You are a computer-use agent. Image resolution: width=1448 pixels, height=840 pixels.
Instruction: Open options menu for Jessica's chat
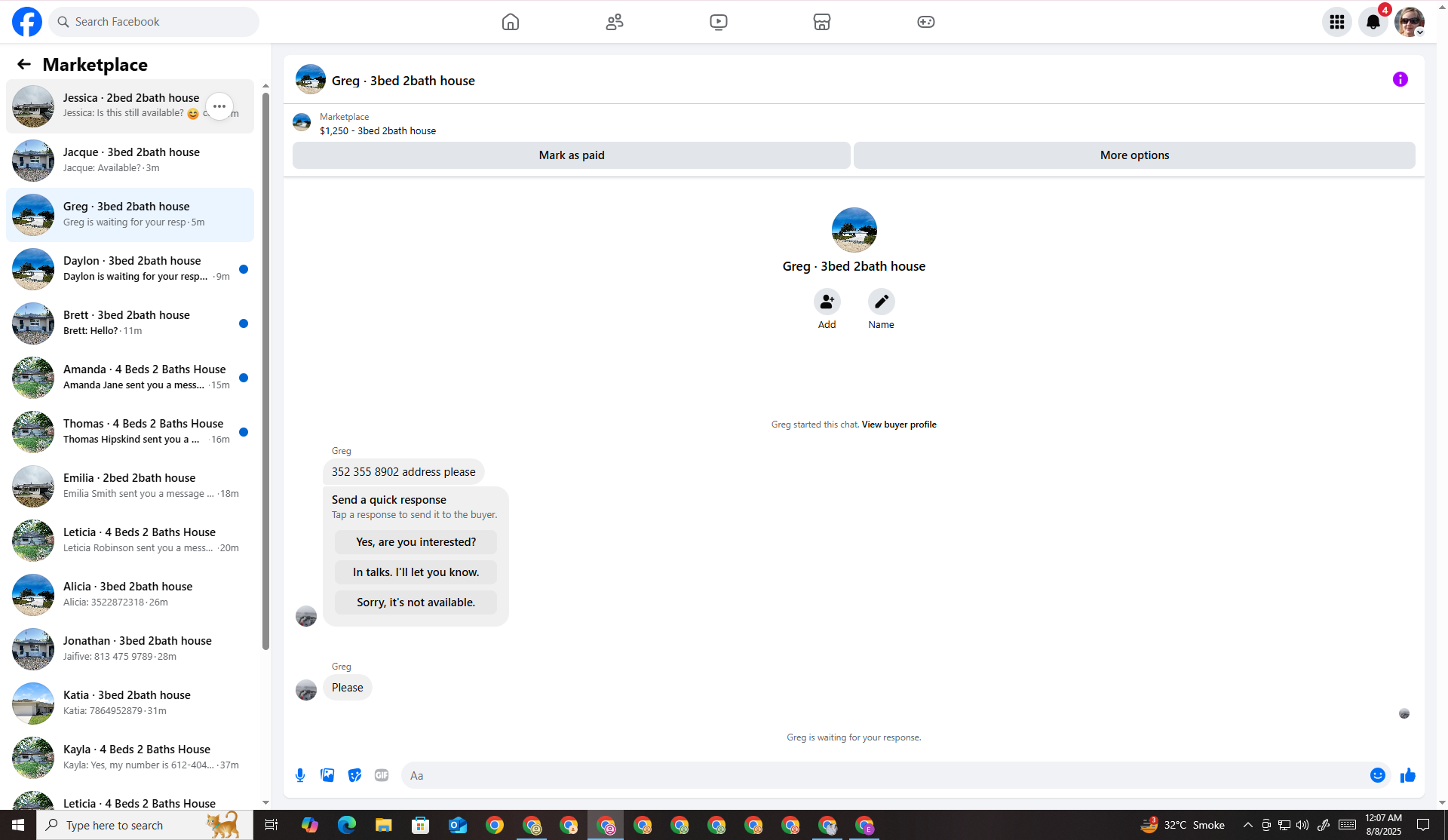pyautogui.click(x=219, y=106)
